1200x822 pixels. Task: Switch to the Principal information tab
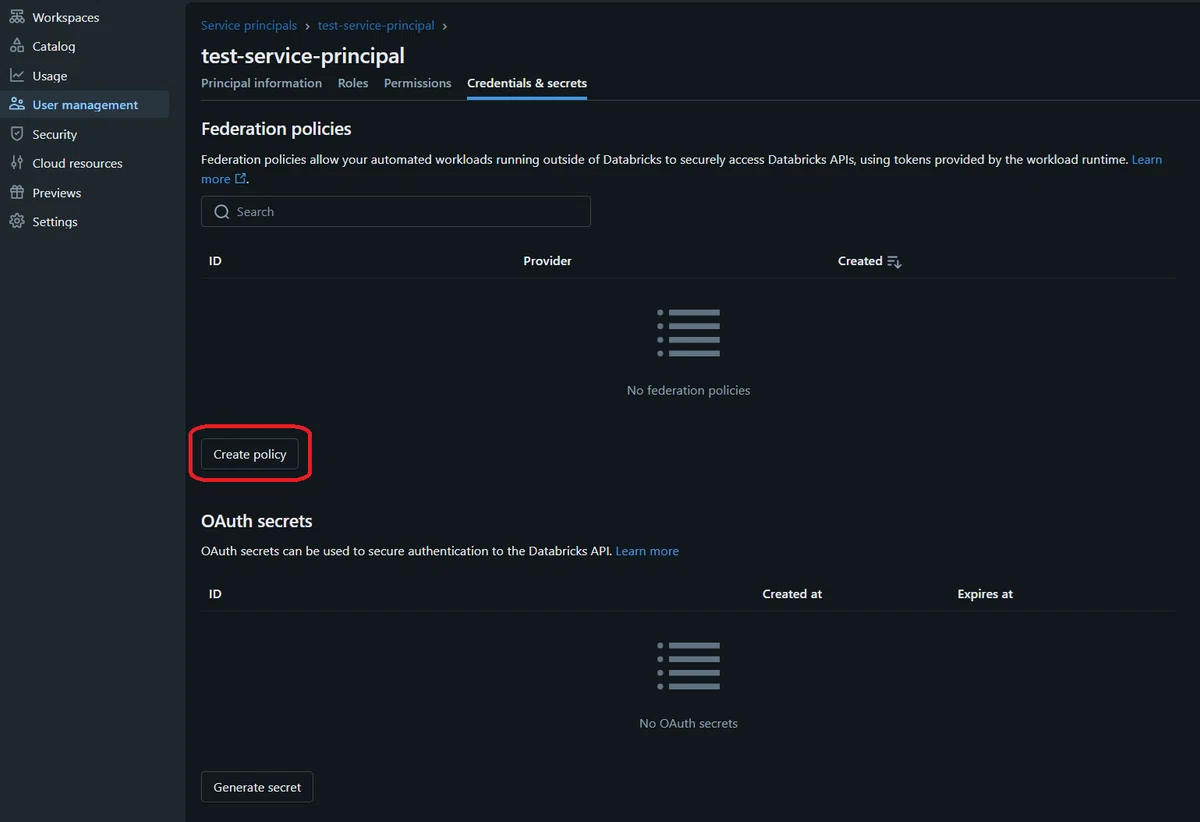click(261, 83)
